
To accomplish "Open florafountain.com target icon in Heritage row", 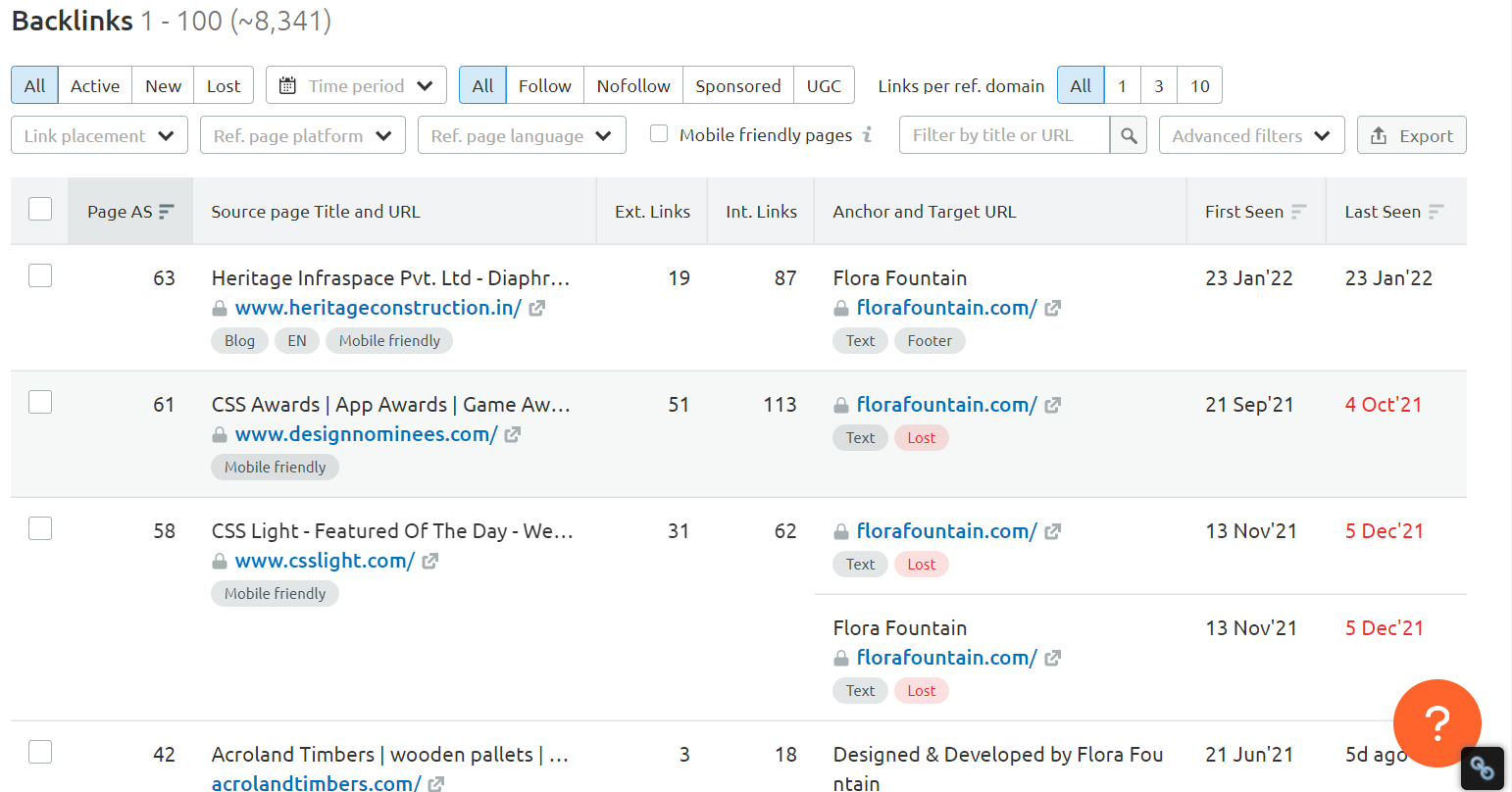I will point(1053,308).
